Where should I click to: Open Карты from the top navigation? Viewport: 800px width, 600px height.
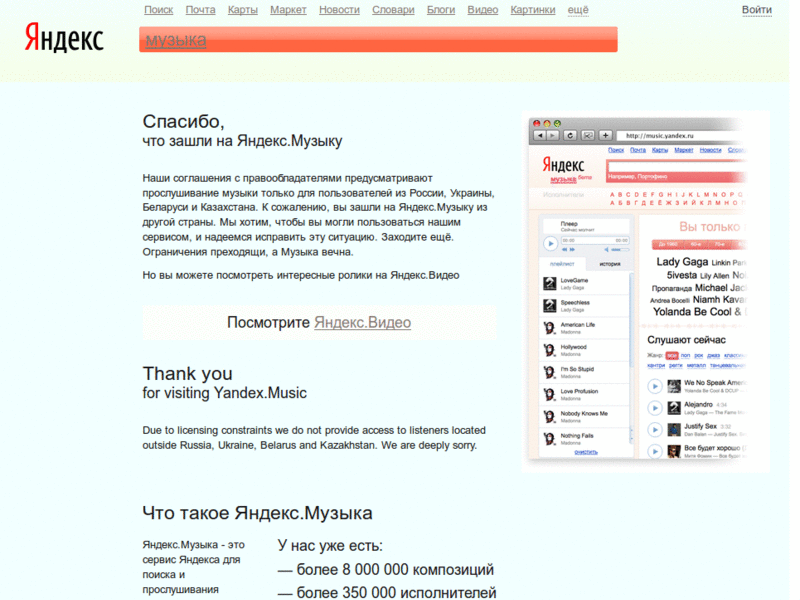tap(242, 10)
